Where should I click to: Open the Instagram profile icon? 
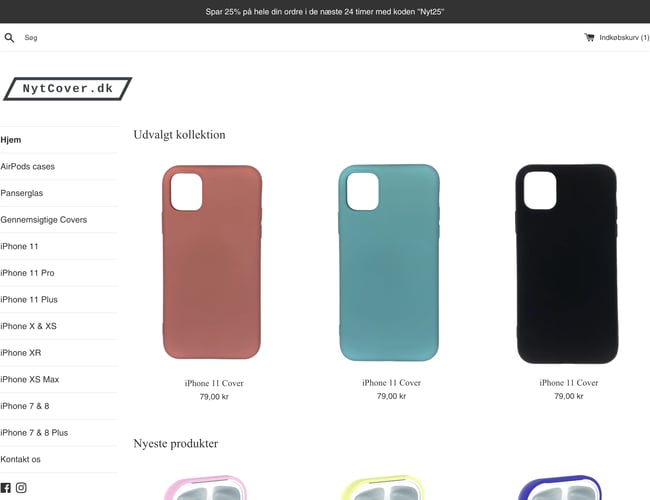(x=21, y=488)
